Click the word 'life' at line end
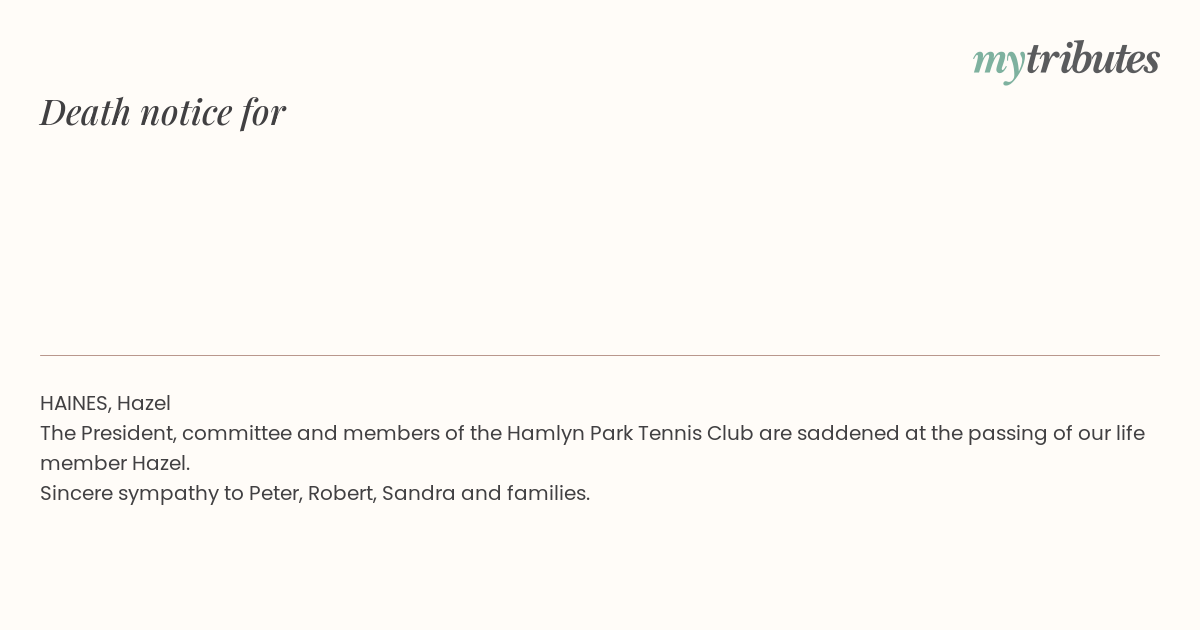 click(1128, 433)
